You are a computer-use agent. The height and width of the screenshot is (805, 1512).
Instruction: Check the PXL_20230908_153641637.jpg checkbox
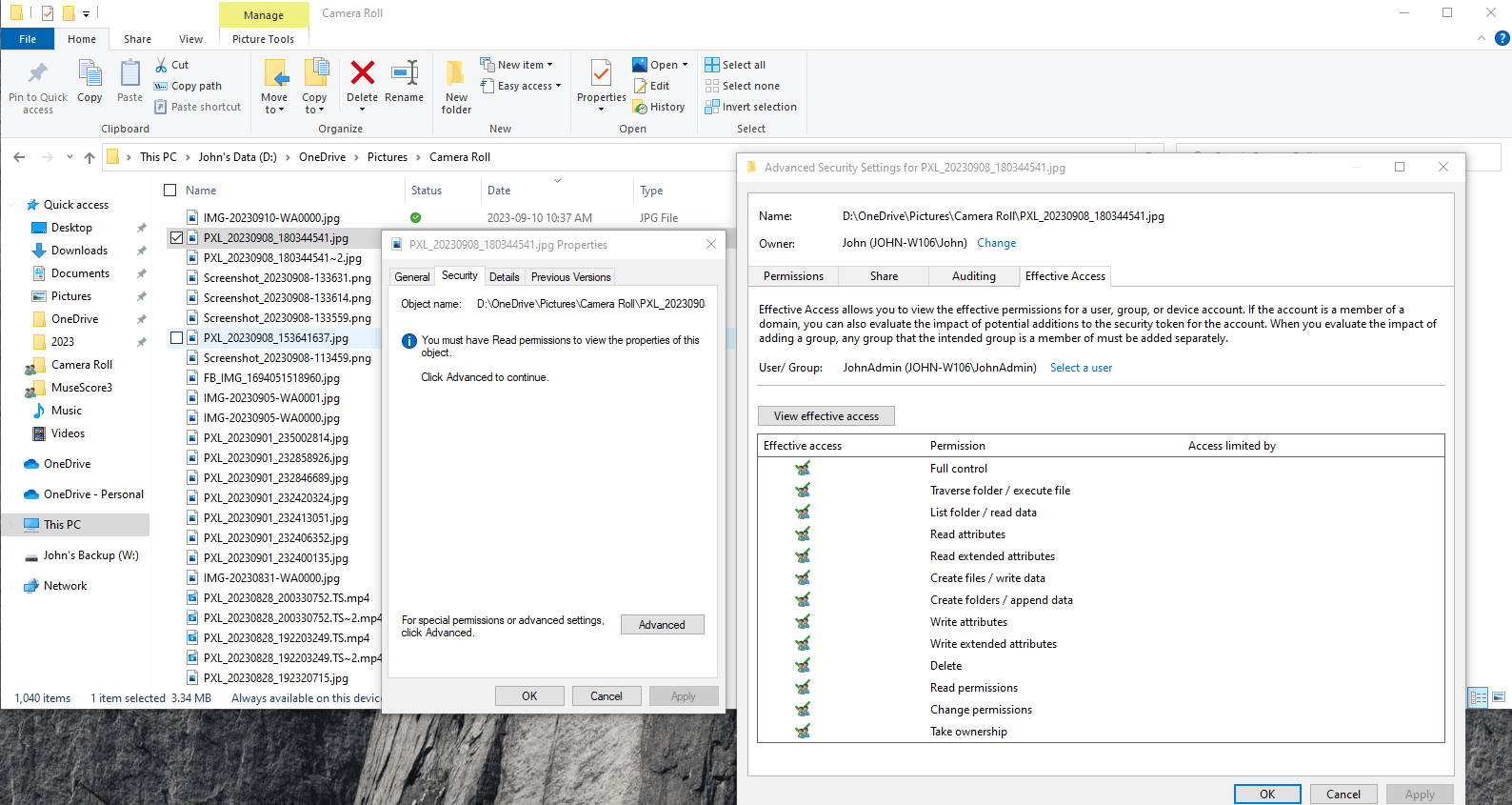point(177,337)
